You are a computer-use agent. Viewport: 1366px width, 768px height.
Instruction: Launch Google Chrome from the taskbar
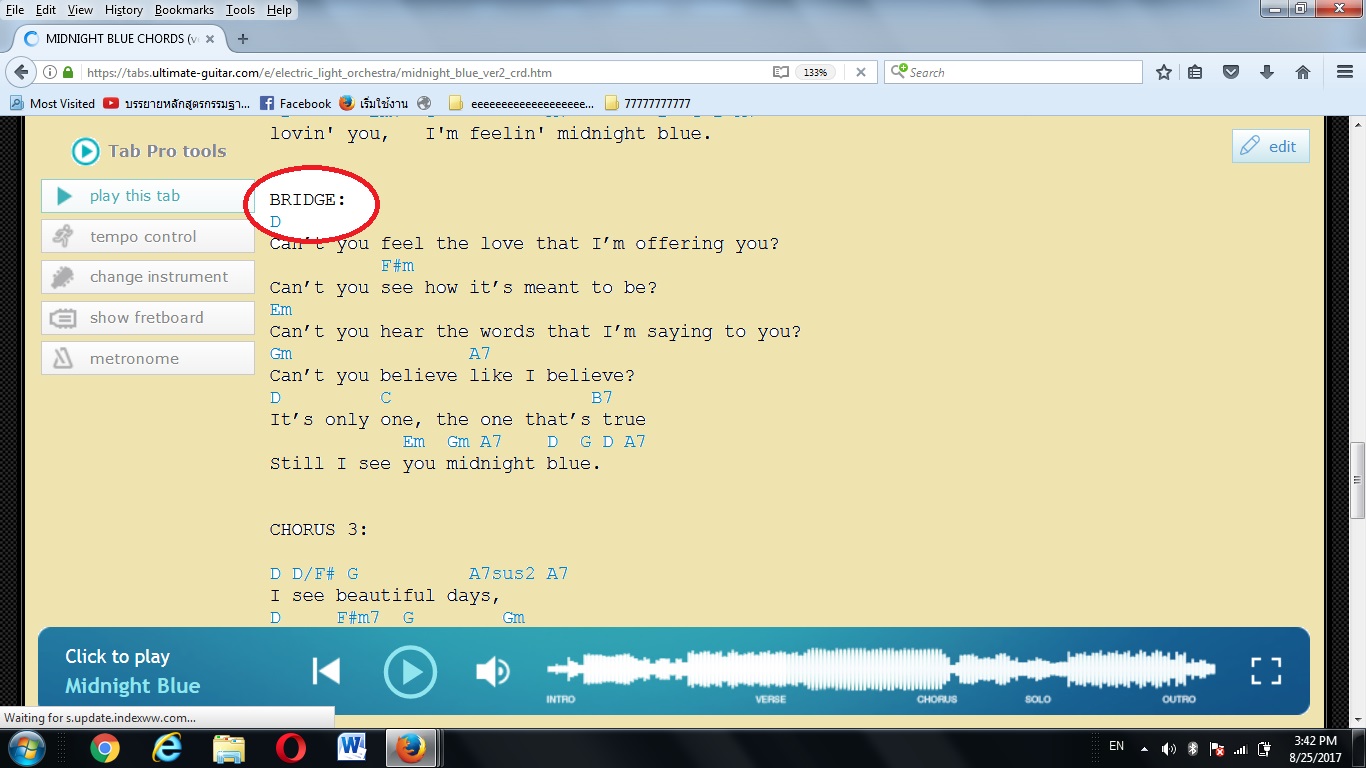pyautogui.click(x=104, y=748)
